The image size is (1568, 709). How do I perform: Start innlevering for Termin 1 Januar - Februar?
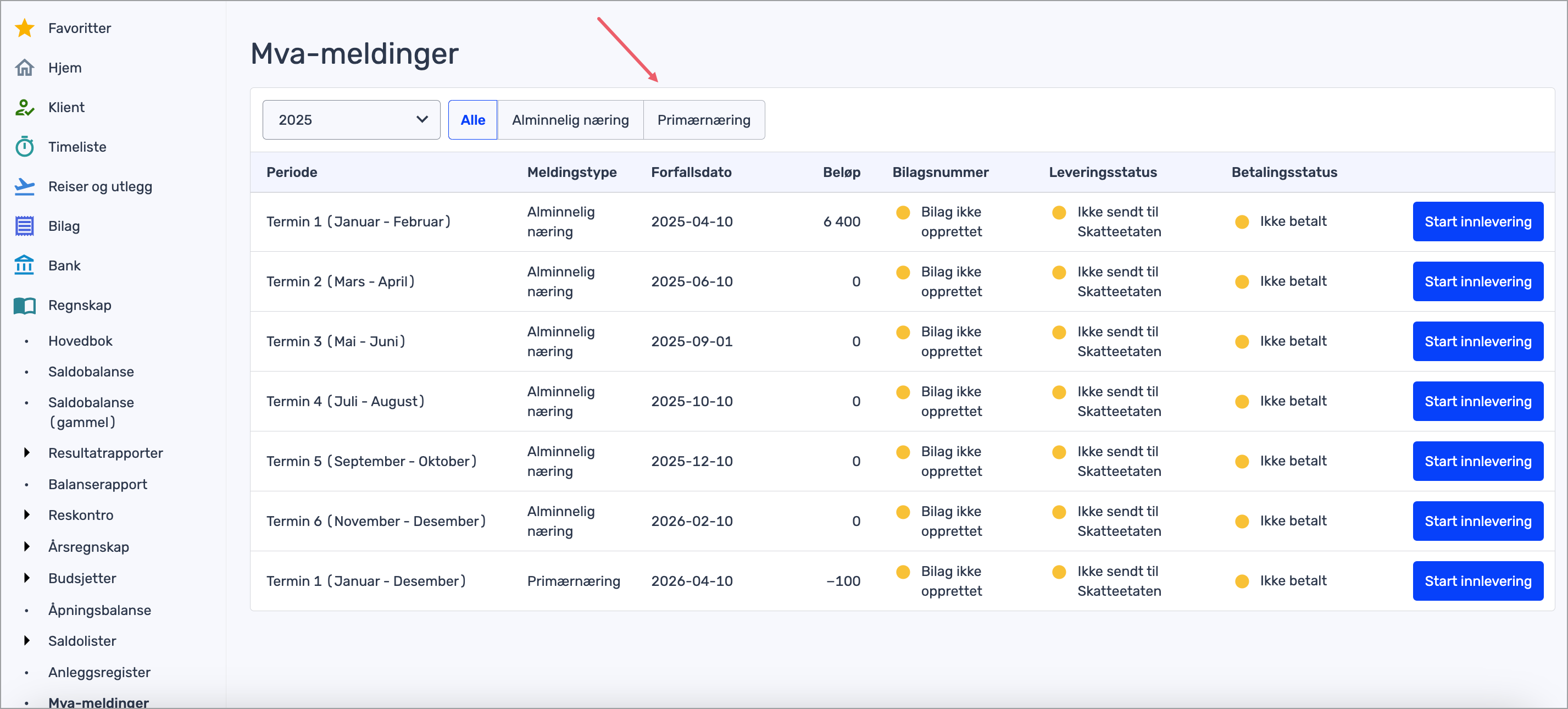pos(1477,221)
